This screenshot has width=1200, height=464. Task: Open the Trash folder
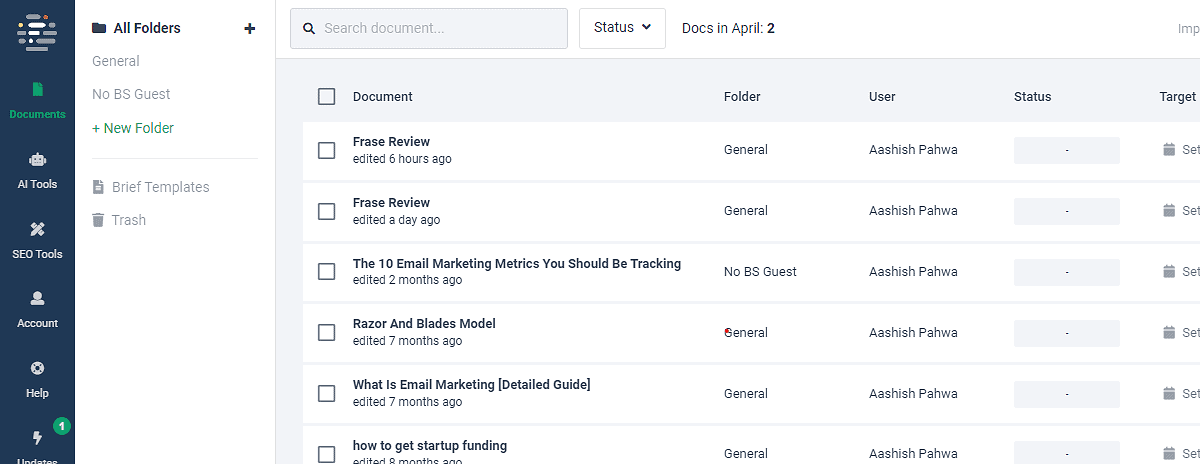coord(128,220)
